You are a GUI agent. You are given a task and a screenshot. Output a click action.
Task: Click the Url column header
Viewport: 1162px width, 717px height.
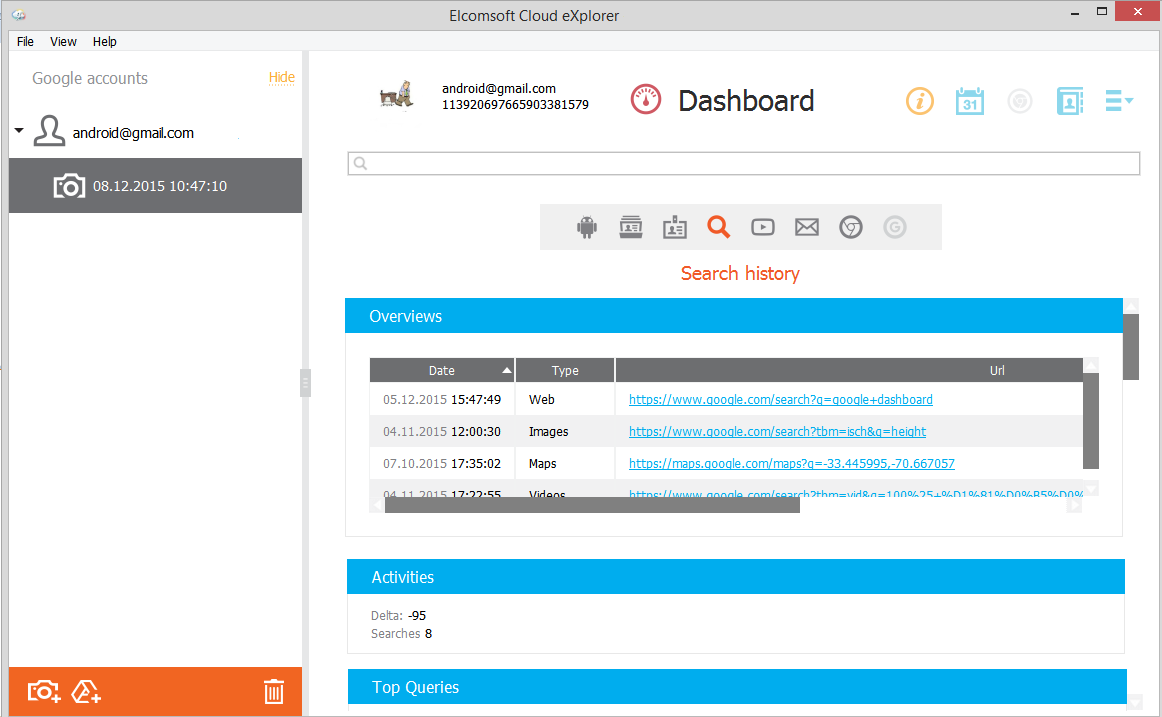(849, 370)
